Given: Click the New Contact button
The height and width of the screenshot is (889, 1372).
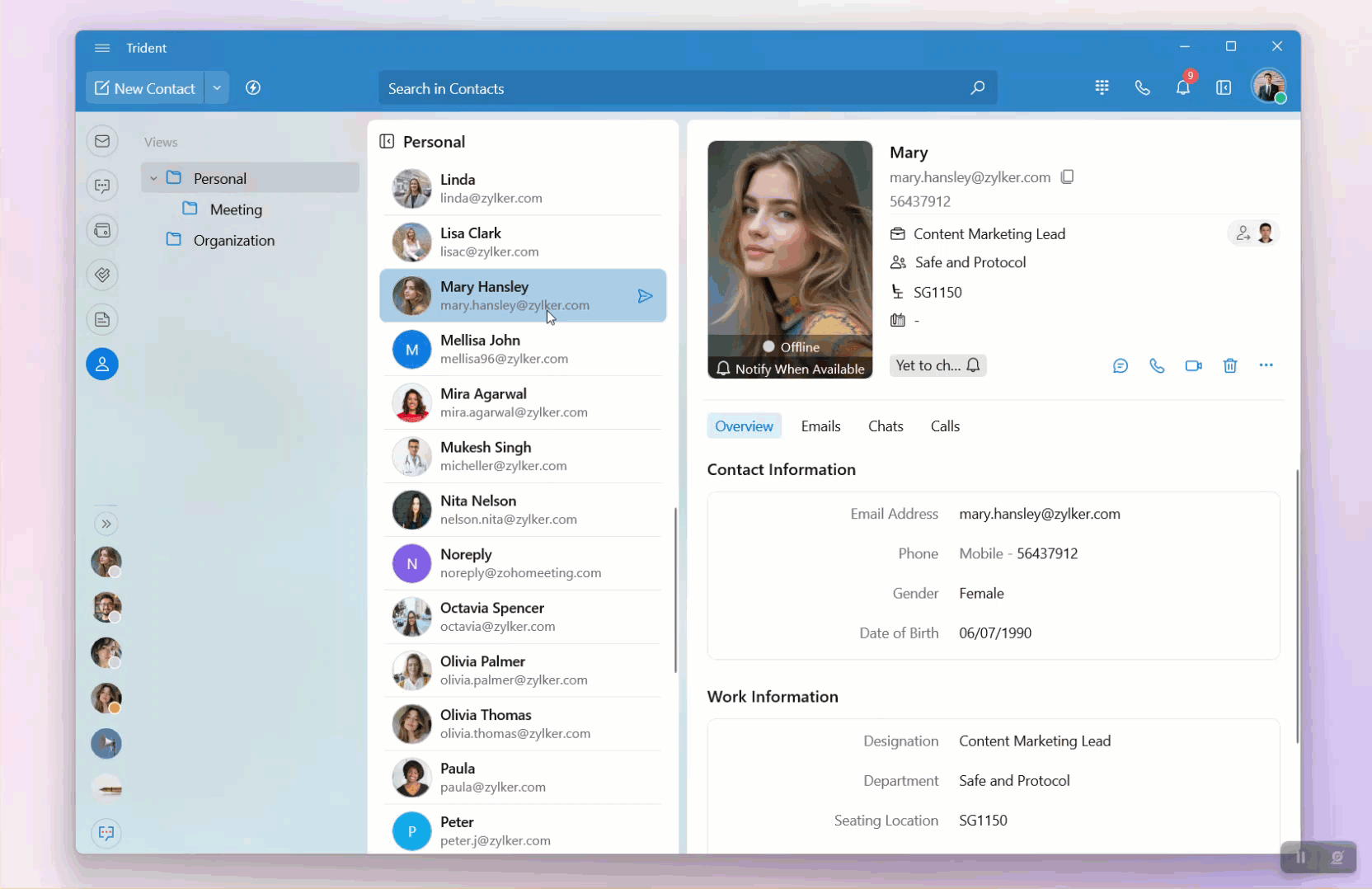Looking at the screenshot, I should (145, 87).
